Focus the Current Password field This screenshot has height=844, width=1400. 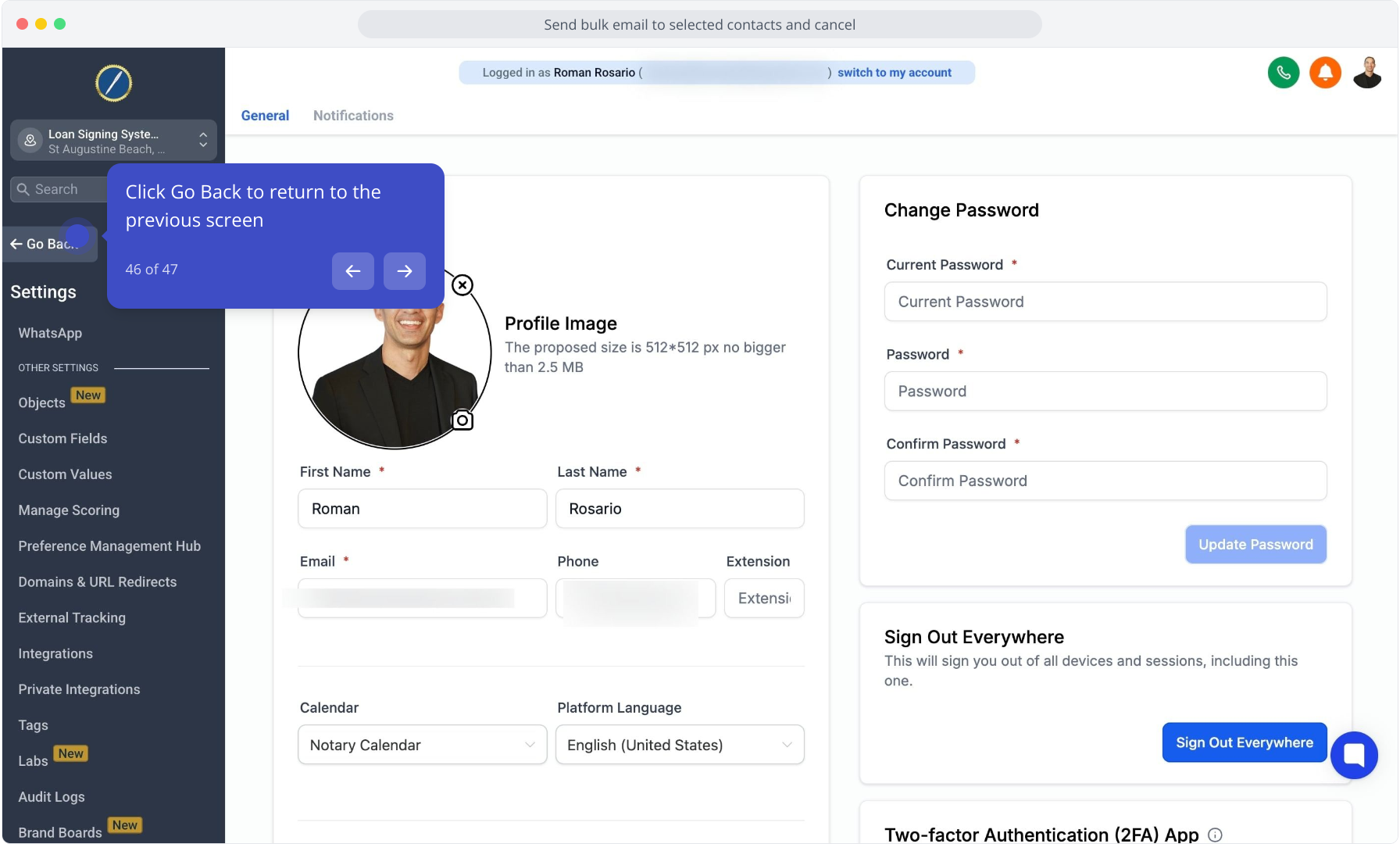coord(1105,302)
